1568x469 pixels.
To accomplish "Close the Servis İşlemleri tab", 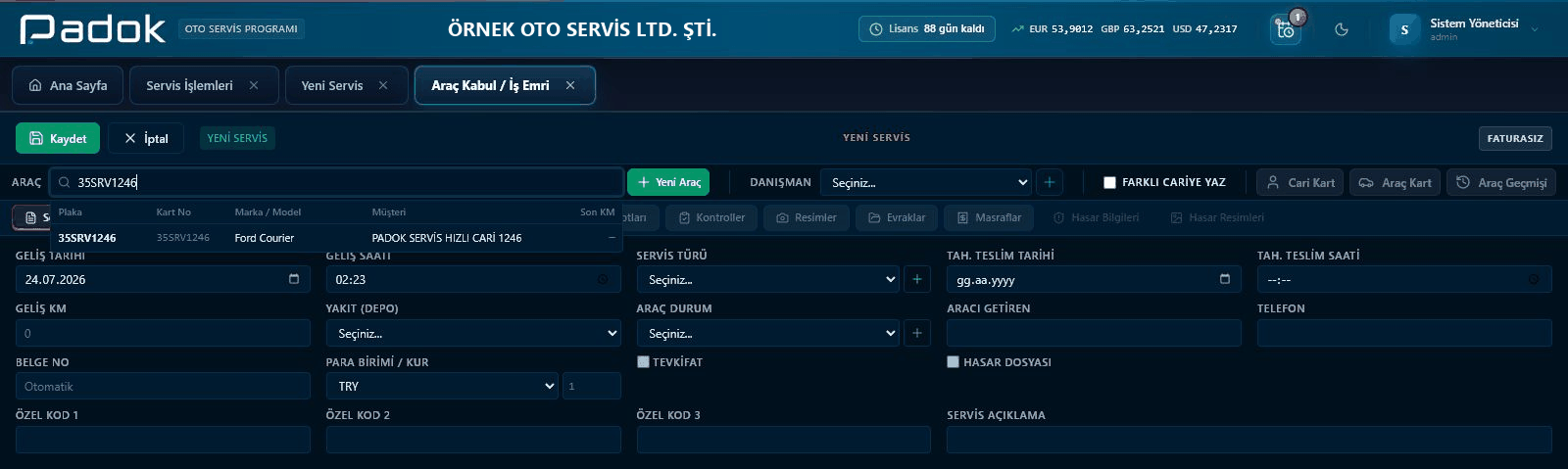I will coord(254,85).
